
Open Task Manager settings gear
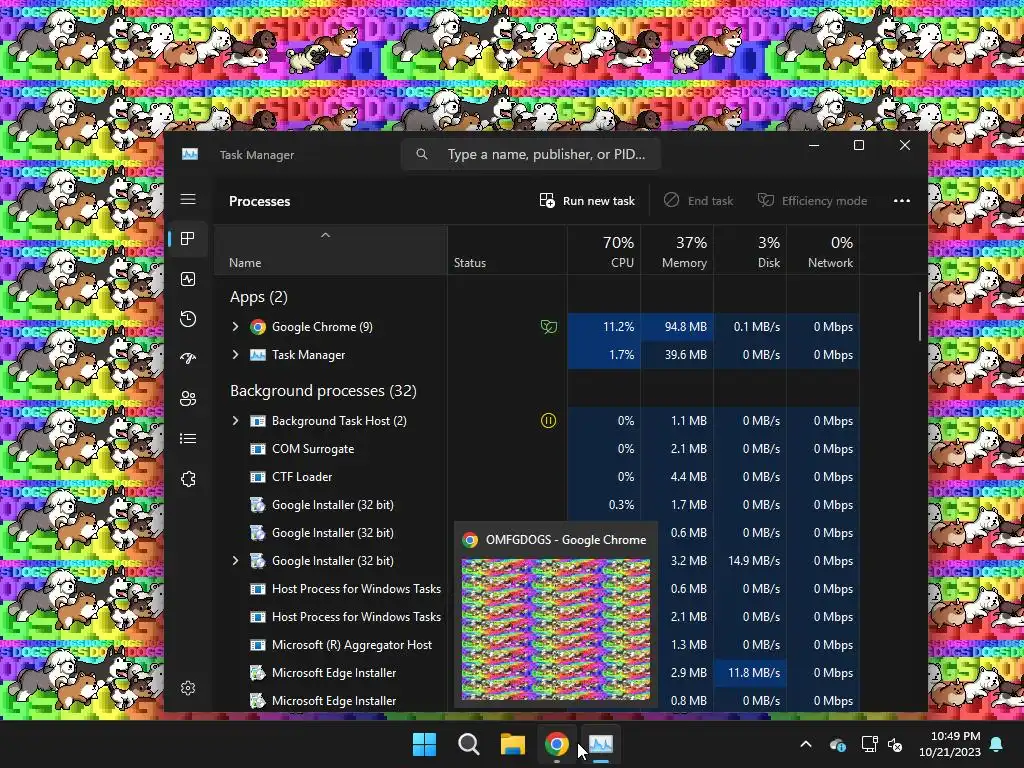pyautogui.click(x=188, y=688)
